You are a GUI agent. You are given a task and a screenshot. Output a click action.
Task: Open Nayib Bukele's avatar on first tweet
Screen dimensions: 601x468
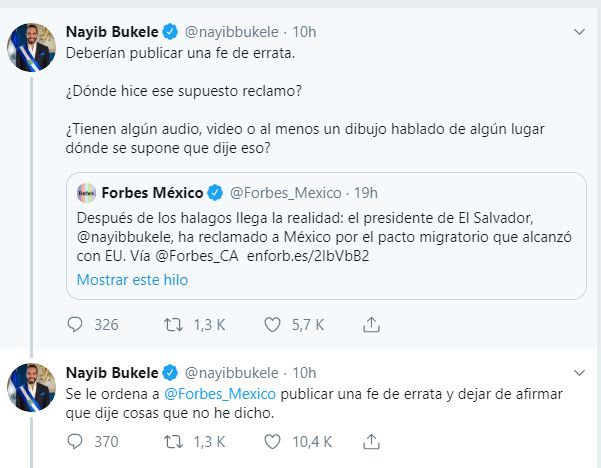click(x=32, y=47)
